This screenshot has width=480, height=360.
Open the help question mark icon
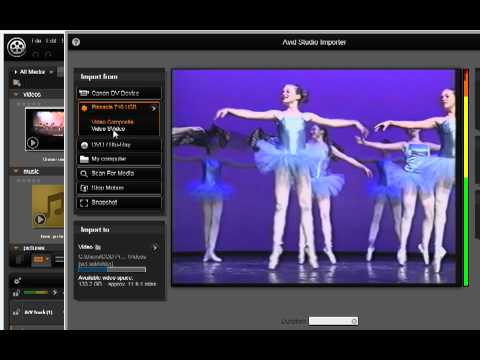click(76, 42)
